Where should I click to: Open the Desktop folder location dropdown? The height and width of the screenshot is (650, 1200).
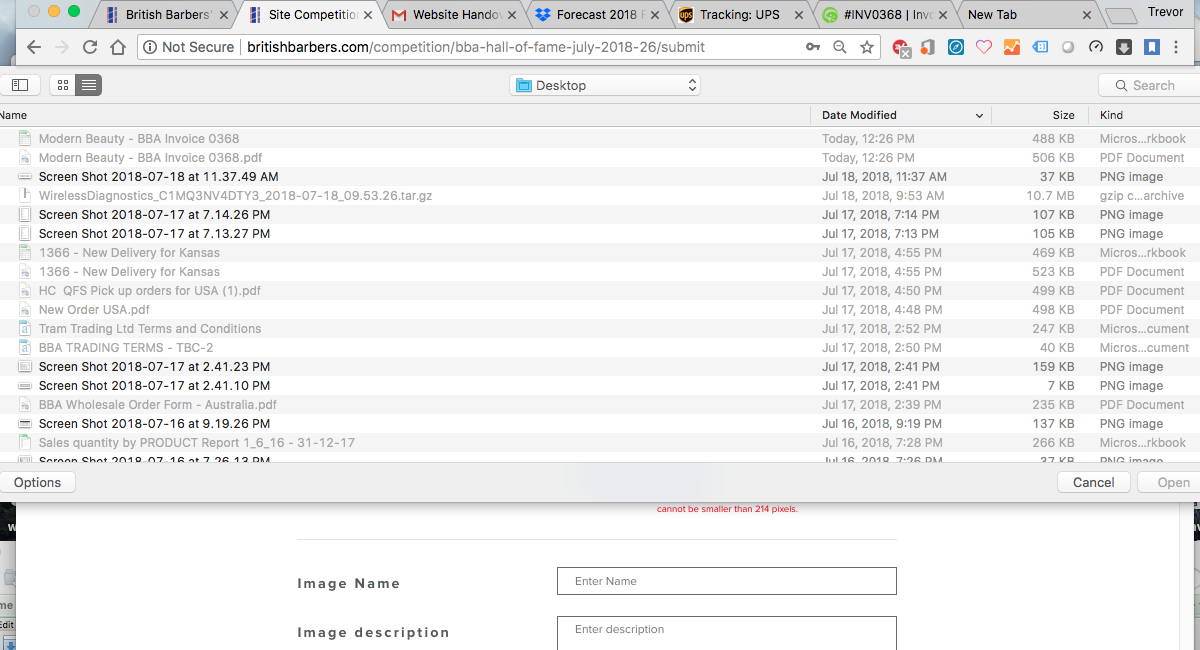click(x=605, y=85)
